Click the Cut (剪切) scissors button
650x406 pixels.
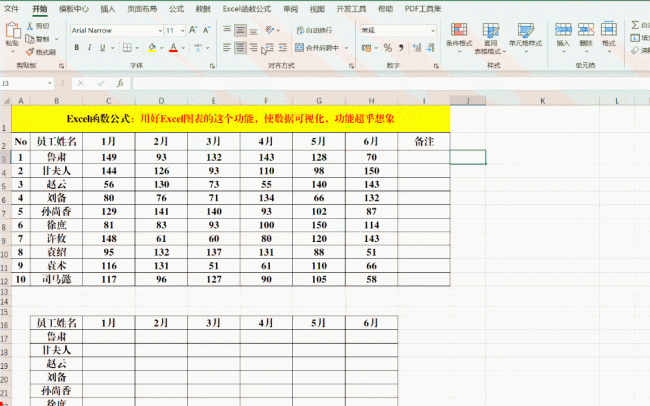click(x=38, y=26)
